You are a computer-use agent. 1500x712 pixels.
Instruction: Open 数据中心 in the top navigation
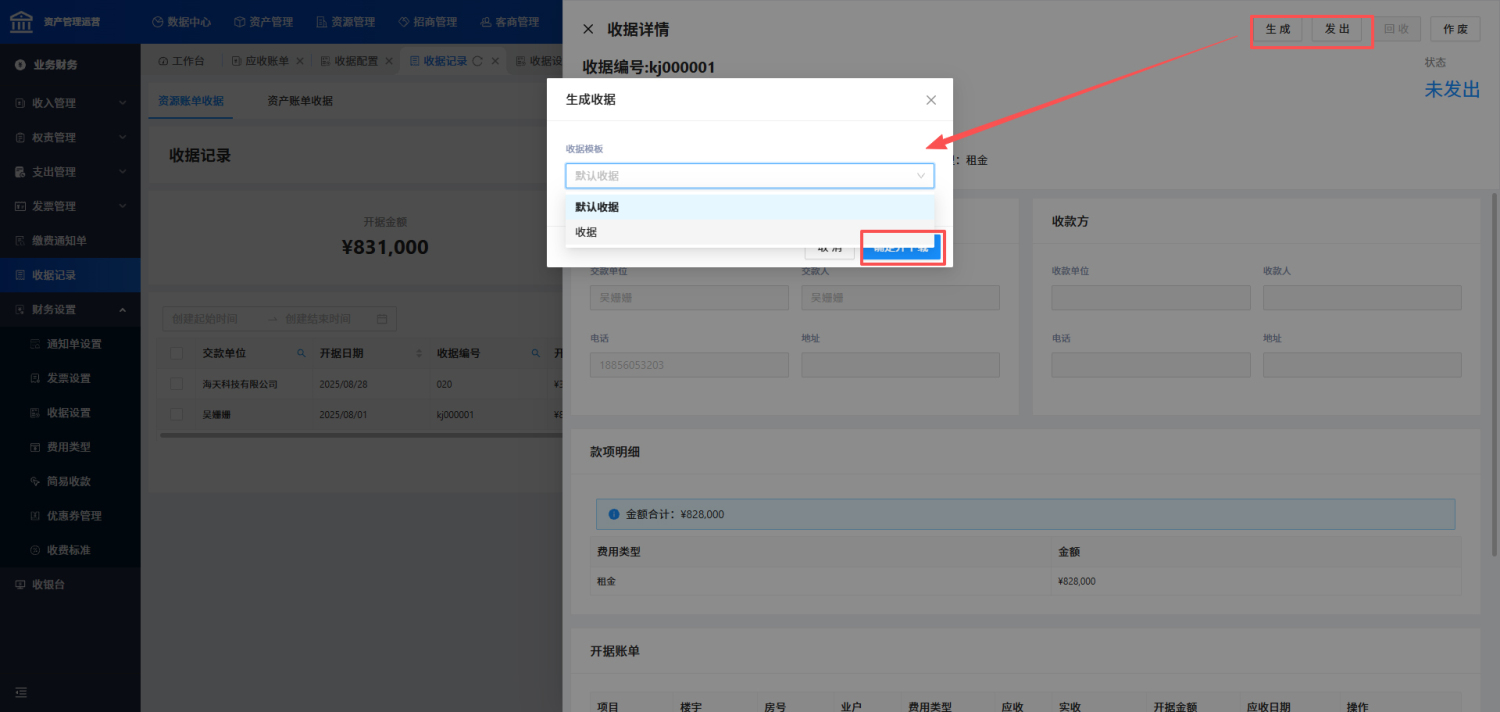click(182, 22)
